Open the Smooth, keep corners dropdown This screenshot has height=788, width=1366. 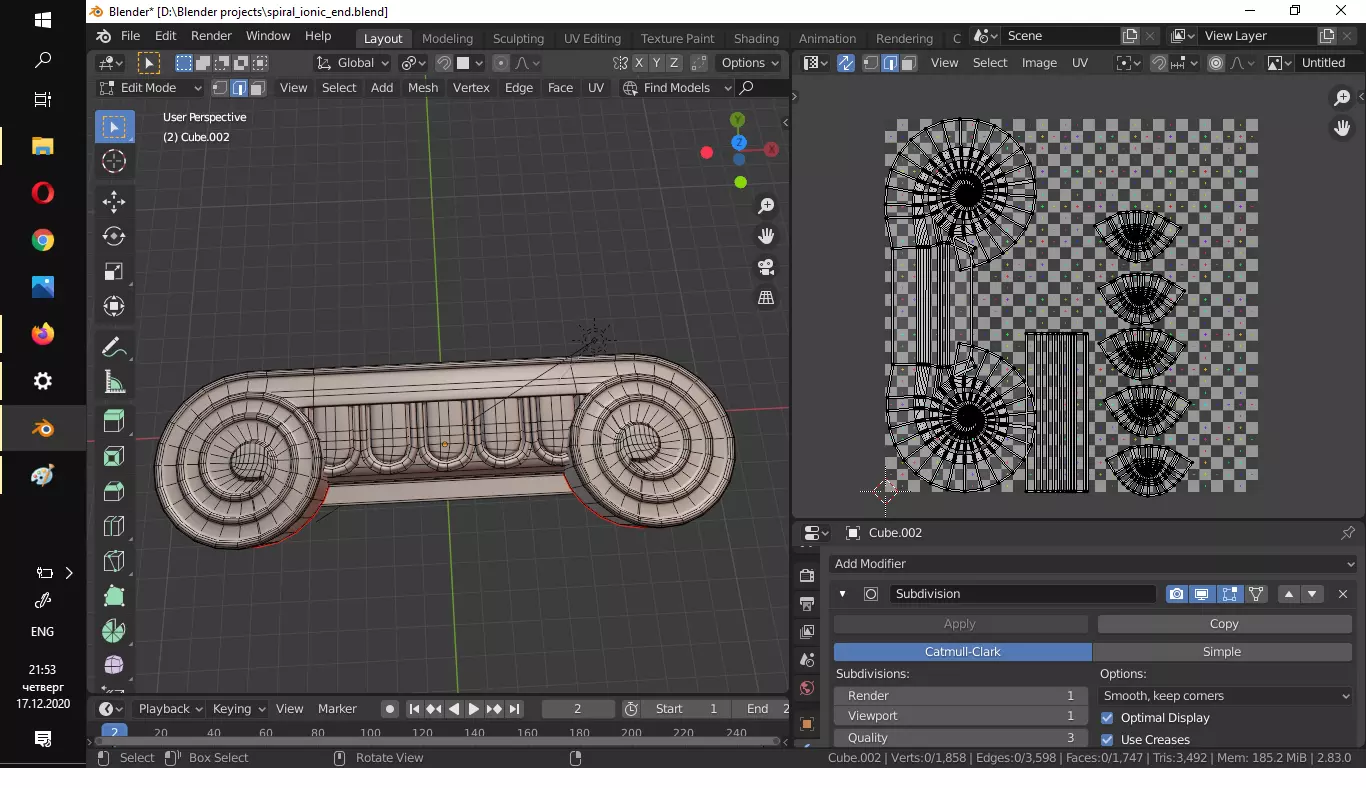[x=1225, y=696]
